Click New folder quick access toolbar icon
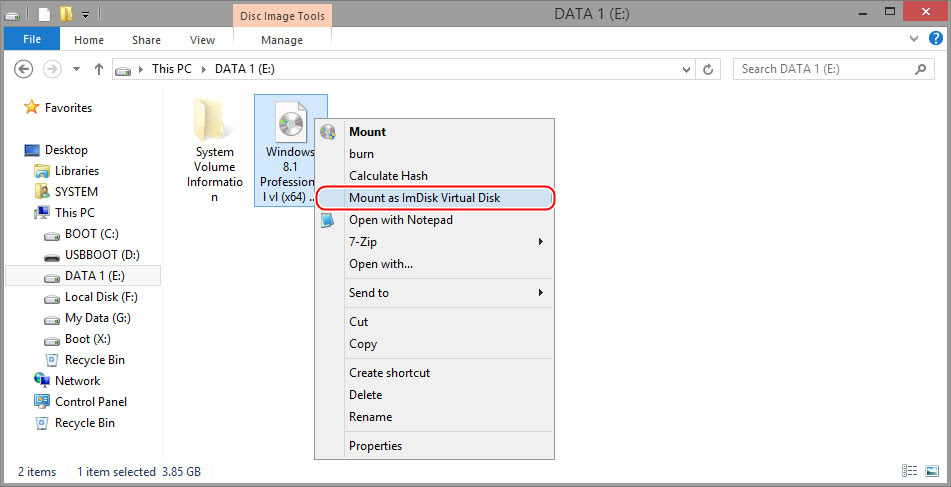 [66, 13]
